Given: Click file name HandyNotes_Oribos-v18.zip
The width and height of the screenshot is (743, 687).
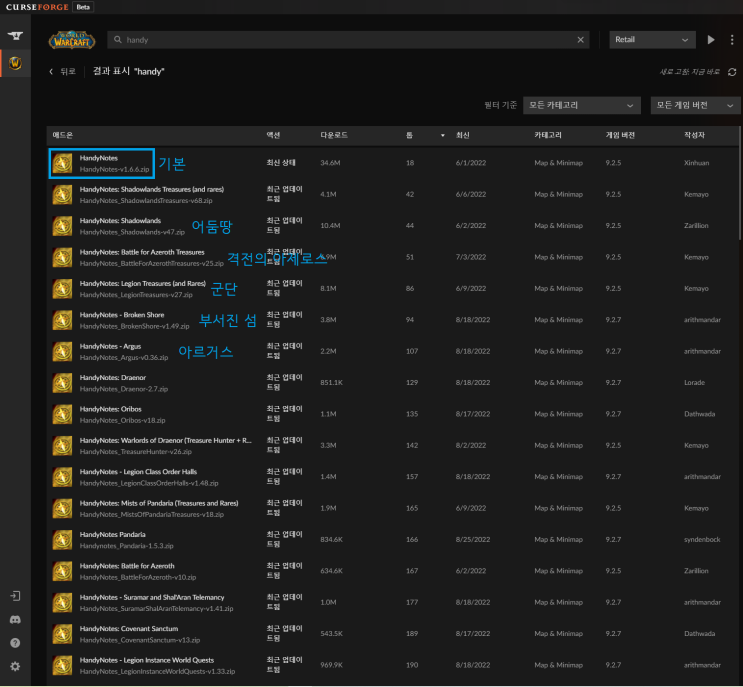Looking at the screenshot, I should coord(122,421).
